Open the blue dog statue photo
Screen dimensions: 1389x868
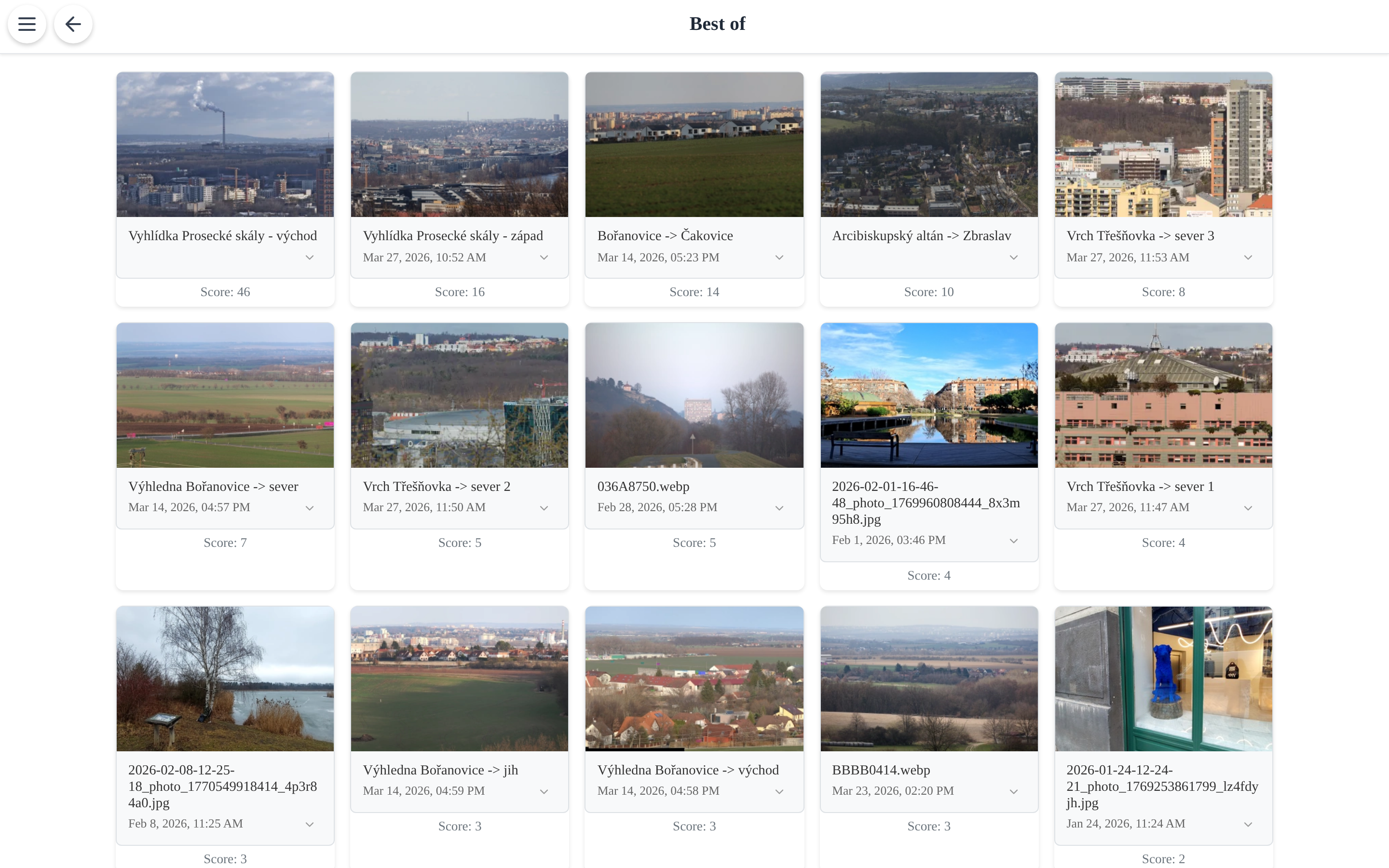1163,678
